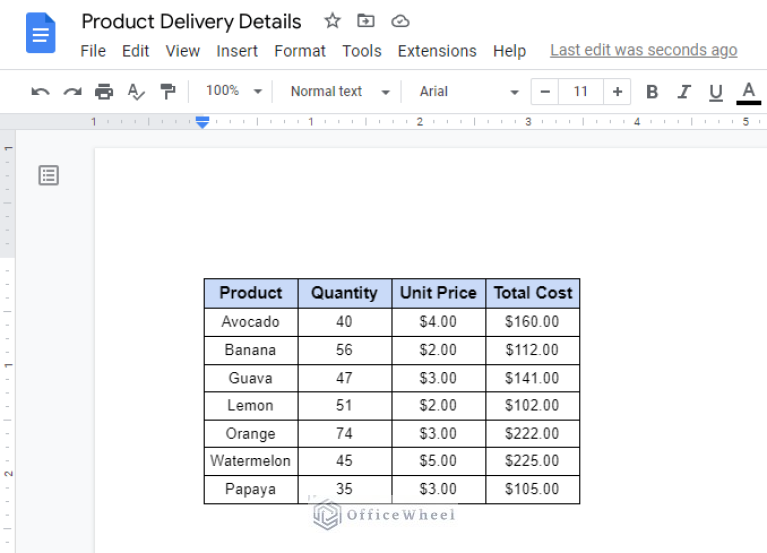
Task: Click the $4.00 unit price cell
Action: (x=438, y=322)
